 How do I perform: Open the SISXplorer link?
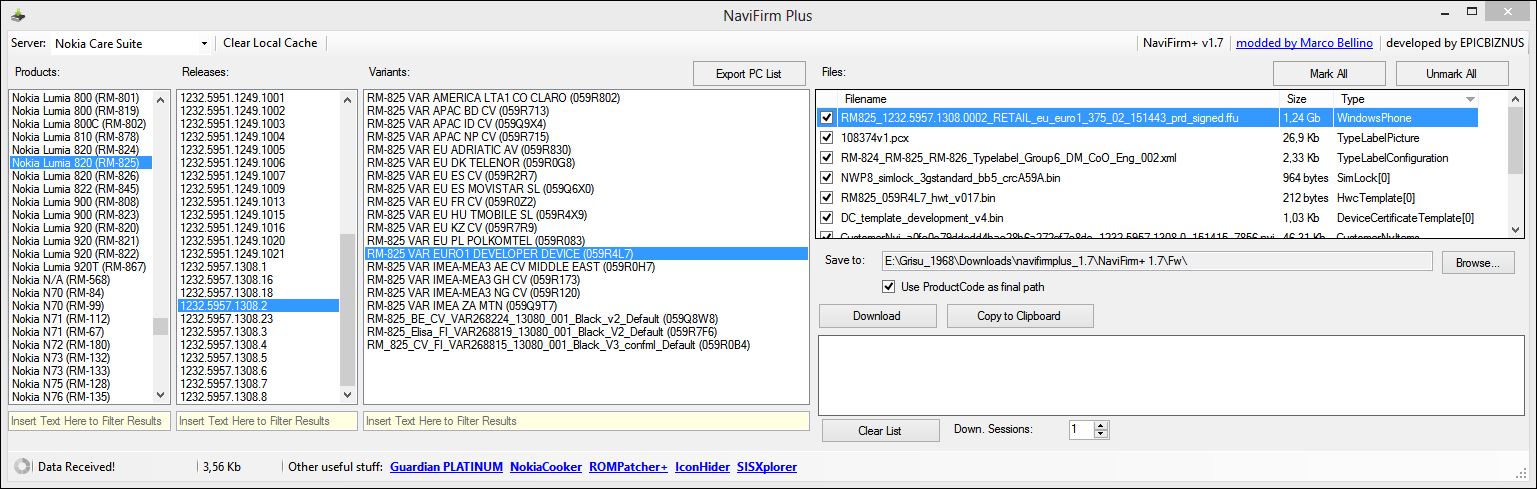[x=769, y=467]
